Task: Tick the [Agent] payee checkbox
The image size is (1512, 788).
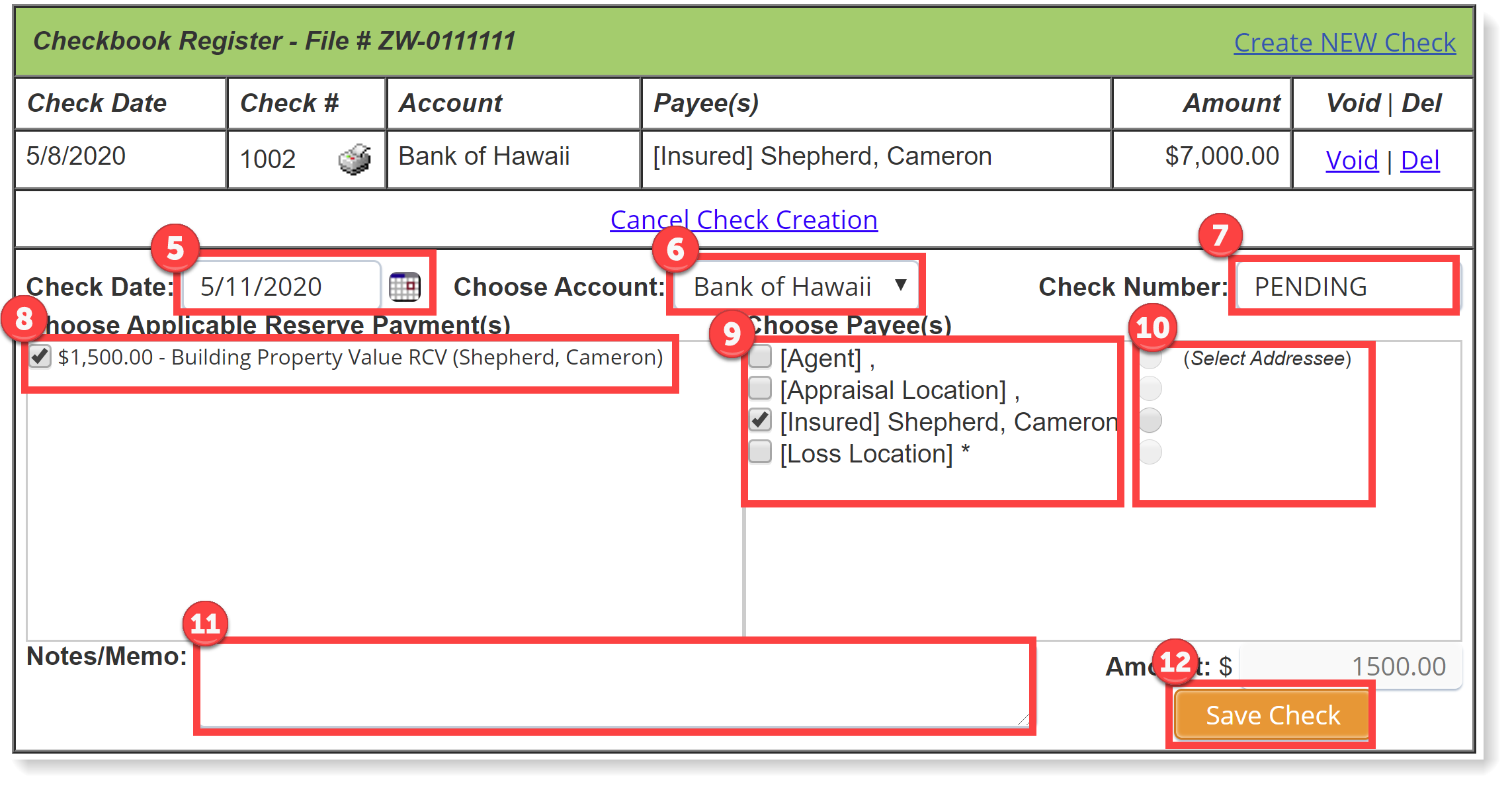Action: pyautogui.click(x=760, y=357)
